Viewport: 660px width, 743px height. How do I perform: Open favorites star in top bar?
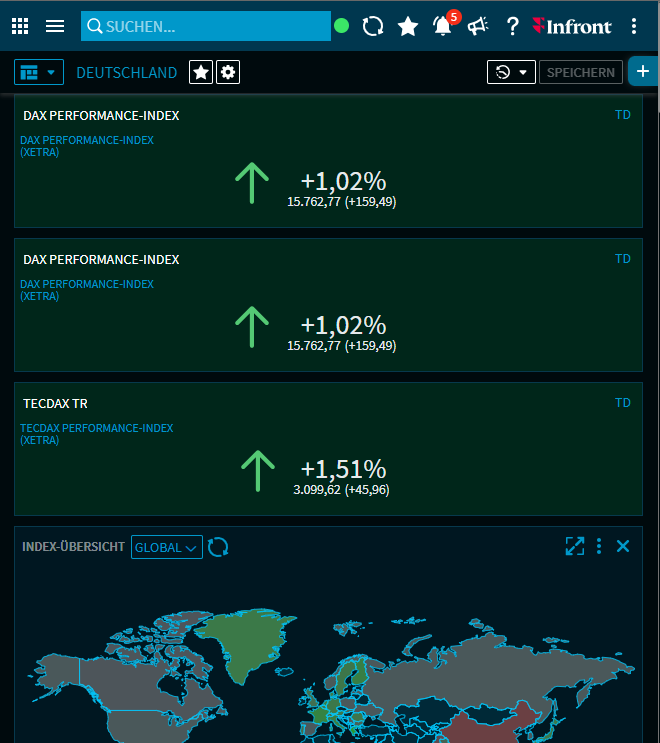408,26
